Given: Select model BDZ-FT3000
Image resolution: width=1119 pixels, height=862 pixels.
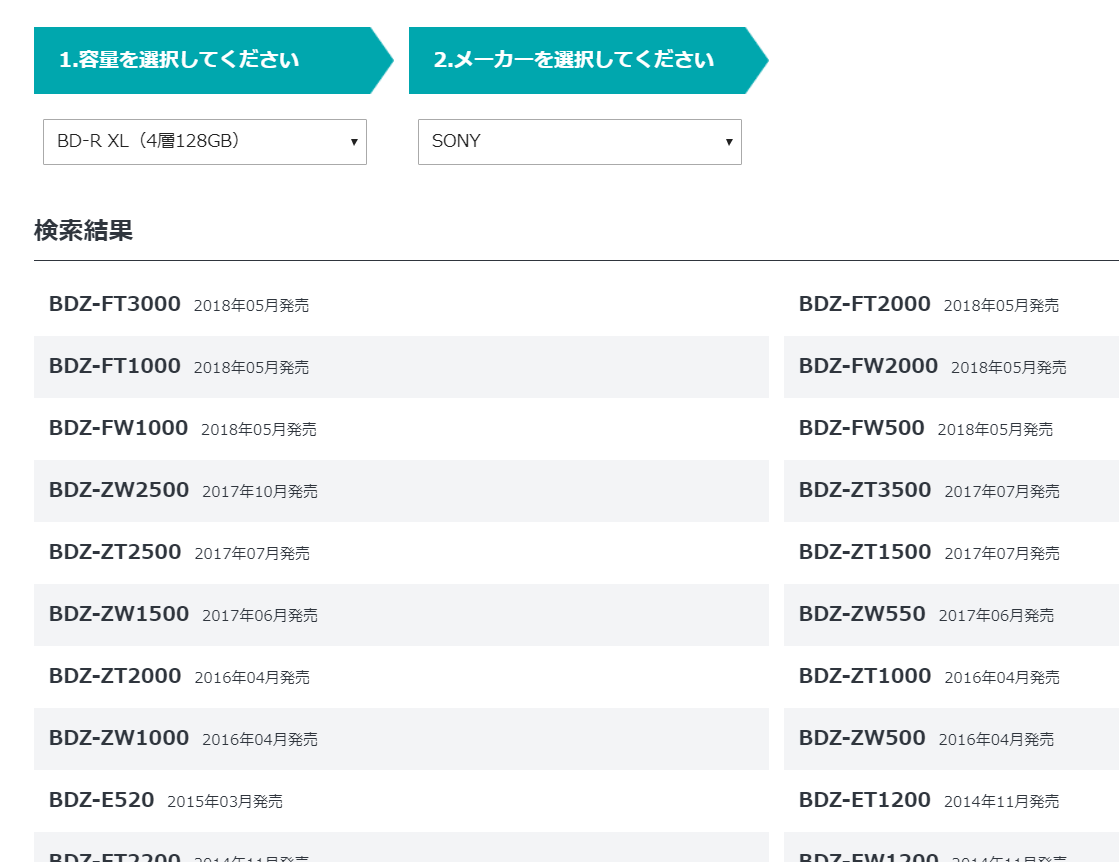Looking at the screenshot, I should pos(115,304).
